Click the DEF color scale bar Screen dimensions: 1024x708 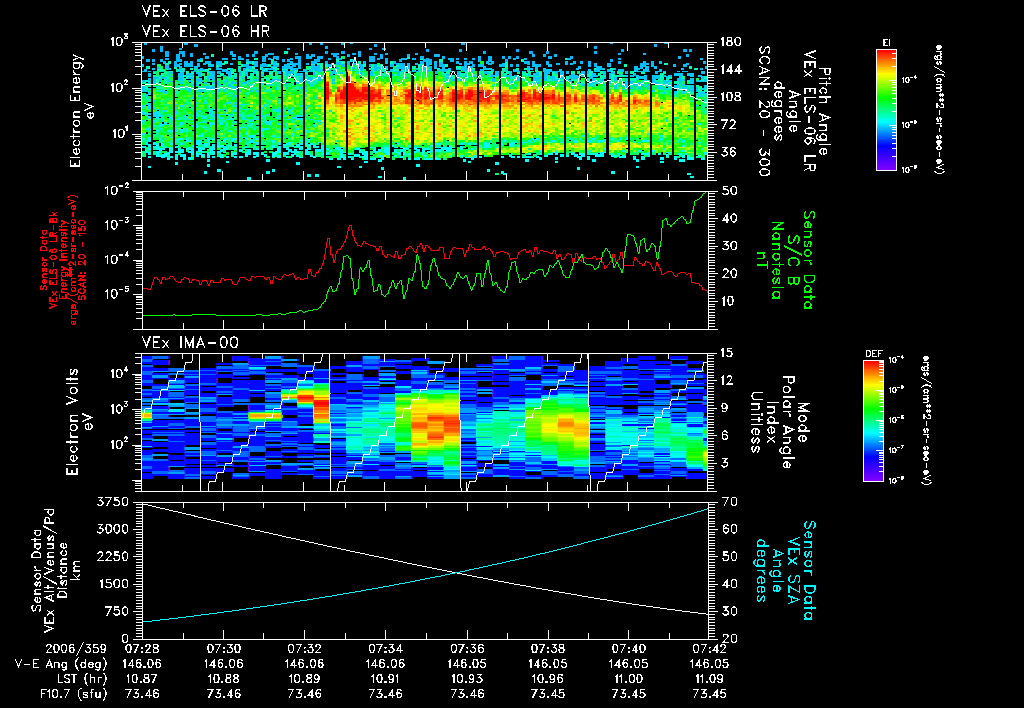coord(874,421)
